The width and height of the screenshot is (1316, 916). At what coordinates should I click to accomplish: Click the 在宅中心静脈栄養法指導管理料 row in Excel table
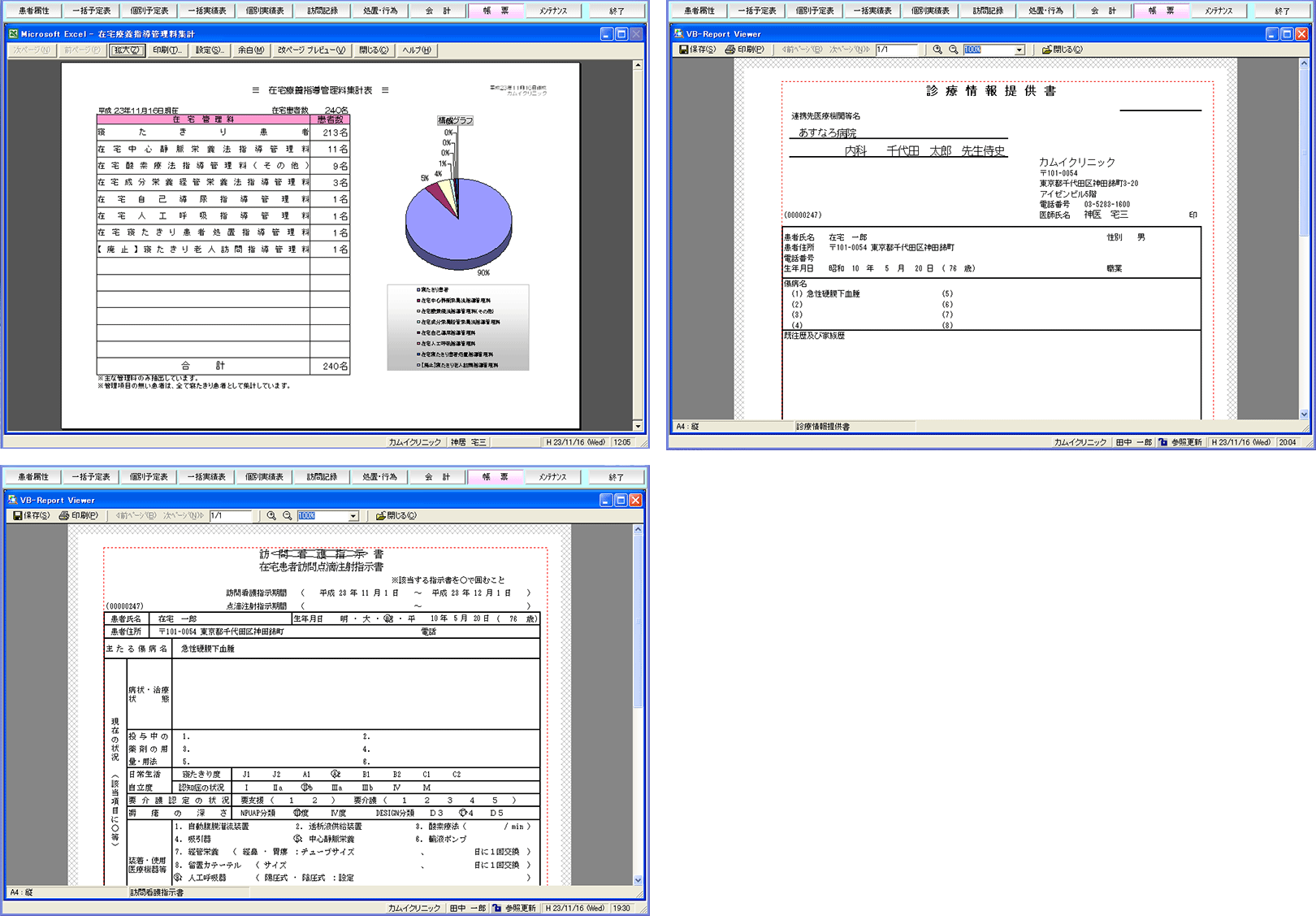[x=223, y=149]
